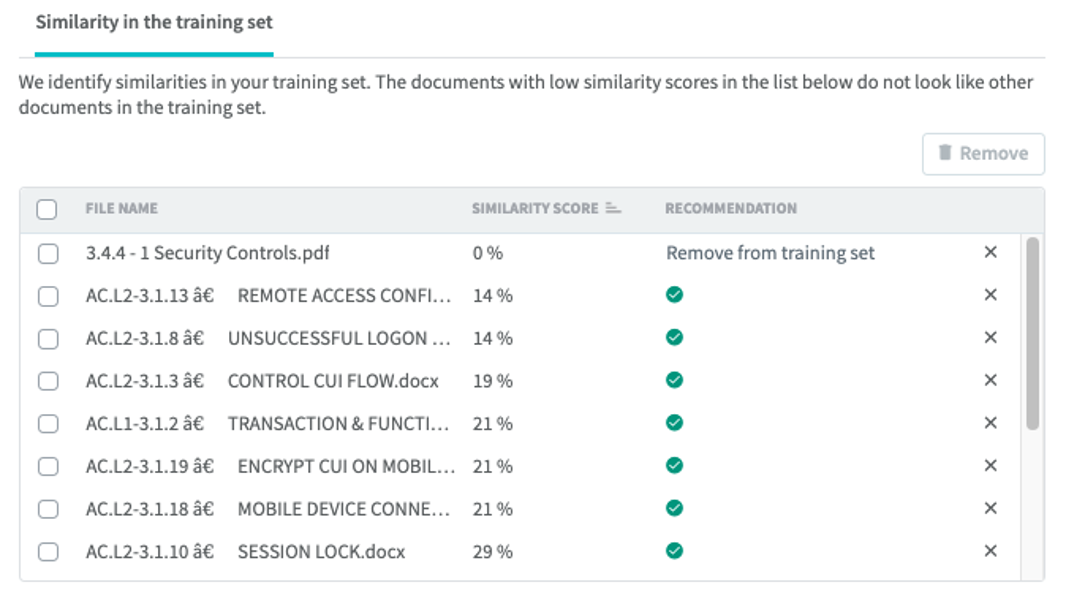Tick the checkbox for SESSION LOCK.docx
1066x594 pixels.
tap(47, 551)
